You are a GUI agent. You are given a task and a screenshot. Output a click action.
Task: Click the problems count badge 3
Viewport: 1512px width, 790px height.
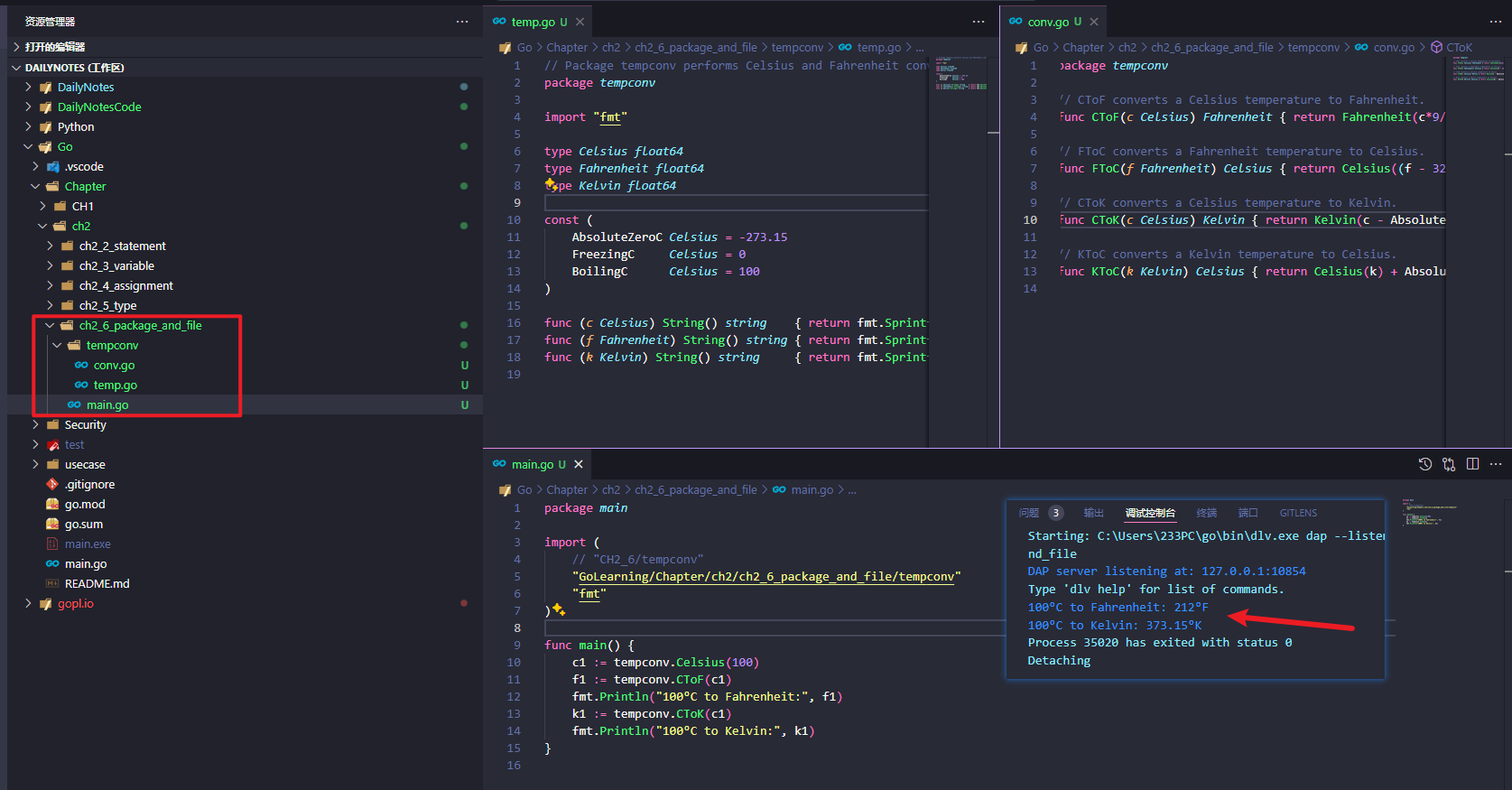point(1055,513)
